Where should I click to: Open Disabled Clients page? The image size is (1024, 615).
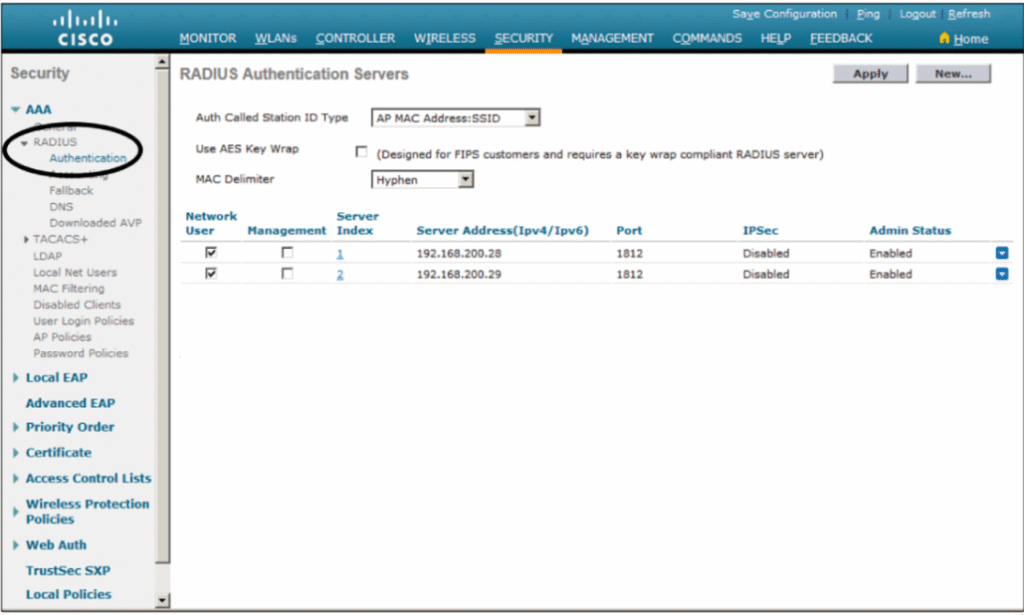[x=77, y=305]
